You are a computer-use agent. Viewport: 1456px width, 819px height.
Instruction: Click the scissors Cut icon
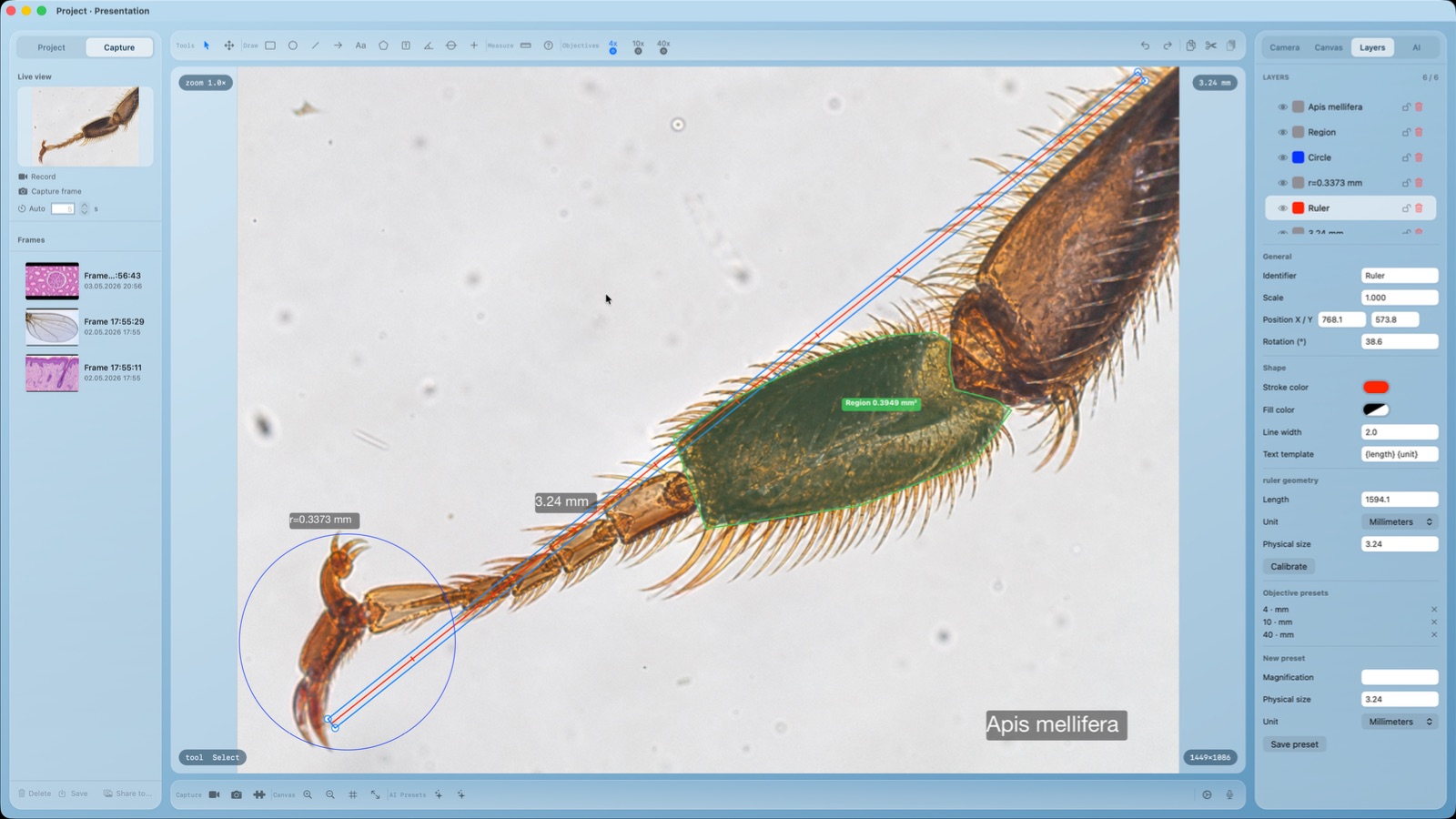[x=1211, y=45]
